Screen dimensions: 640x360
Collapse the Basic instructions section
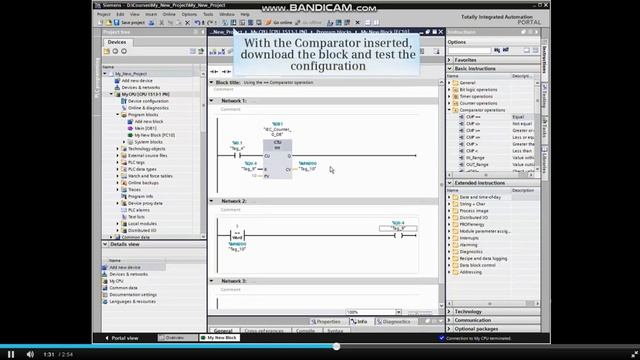pyautogui.click(x=450, y=69)
